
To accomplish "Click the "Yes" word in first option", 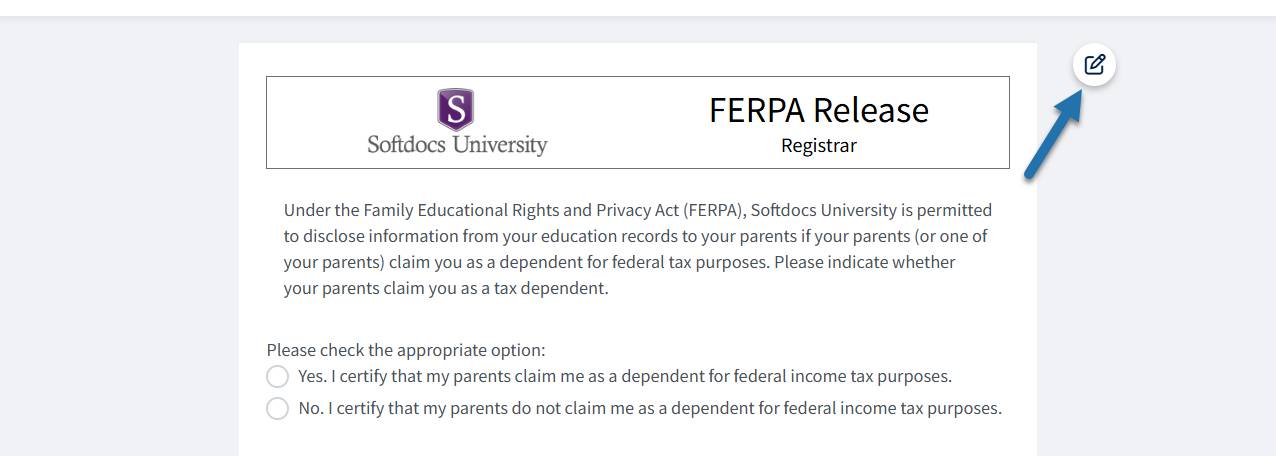I will tap(311, 377).
